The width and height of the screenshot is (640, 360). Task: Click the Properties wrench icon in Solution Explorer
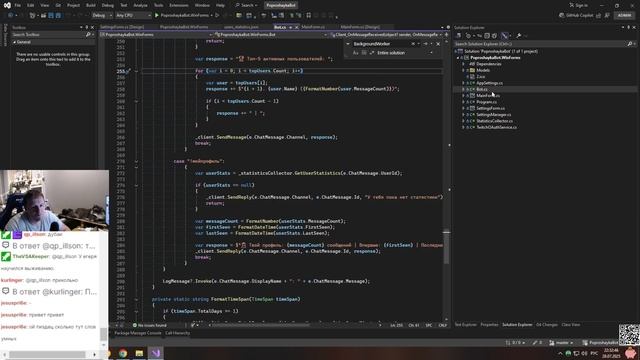click(x=518, y=36)
